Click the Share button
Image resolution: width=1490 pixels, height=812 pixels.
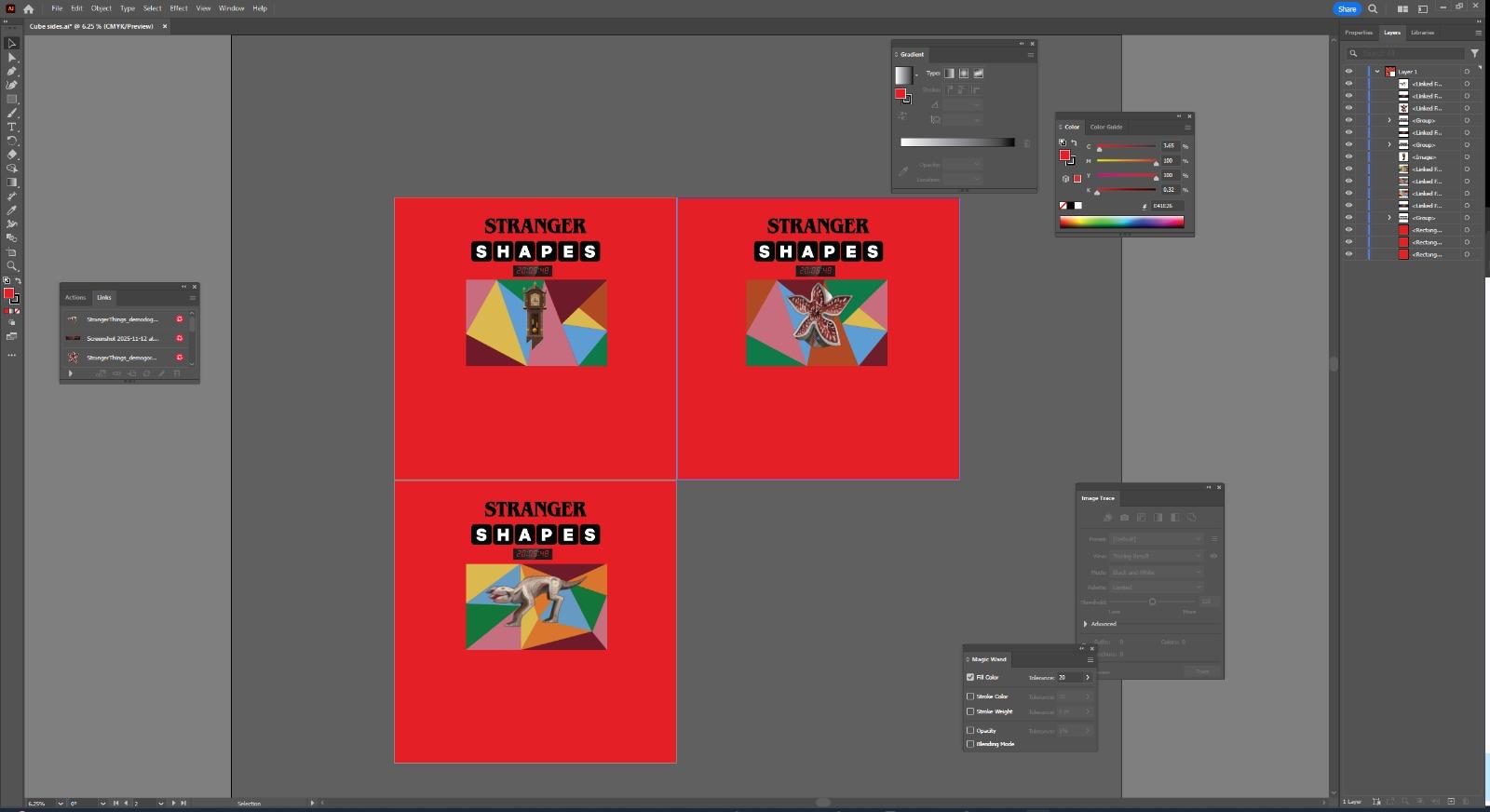tap(1347, 8)
